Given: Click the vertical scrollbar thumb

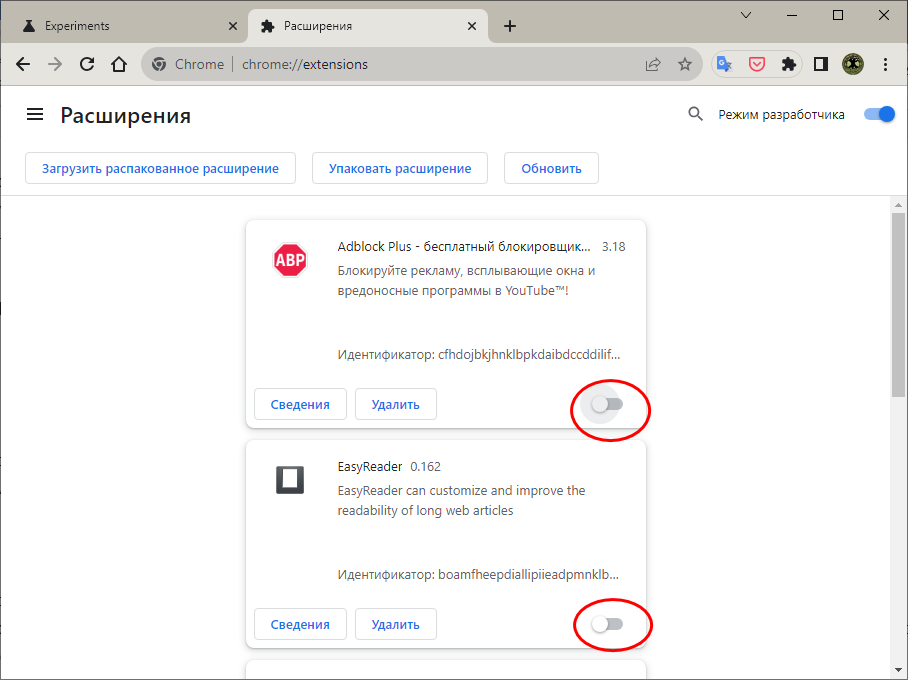Looking at the screenshot, I should (x=898, y=305).
